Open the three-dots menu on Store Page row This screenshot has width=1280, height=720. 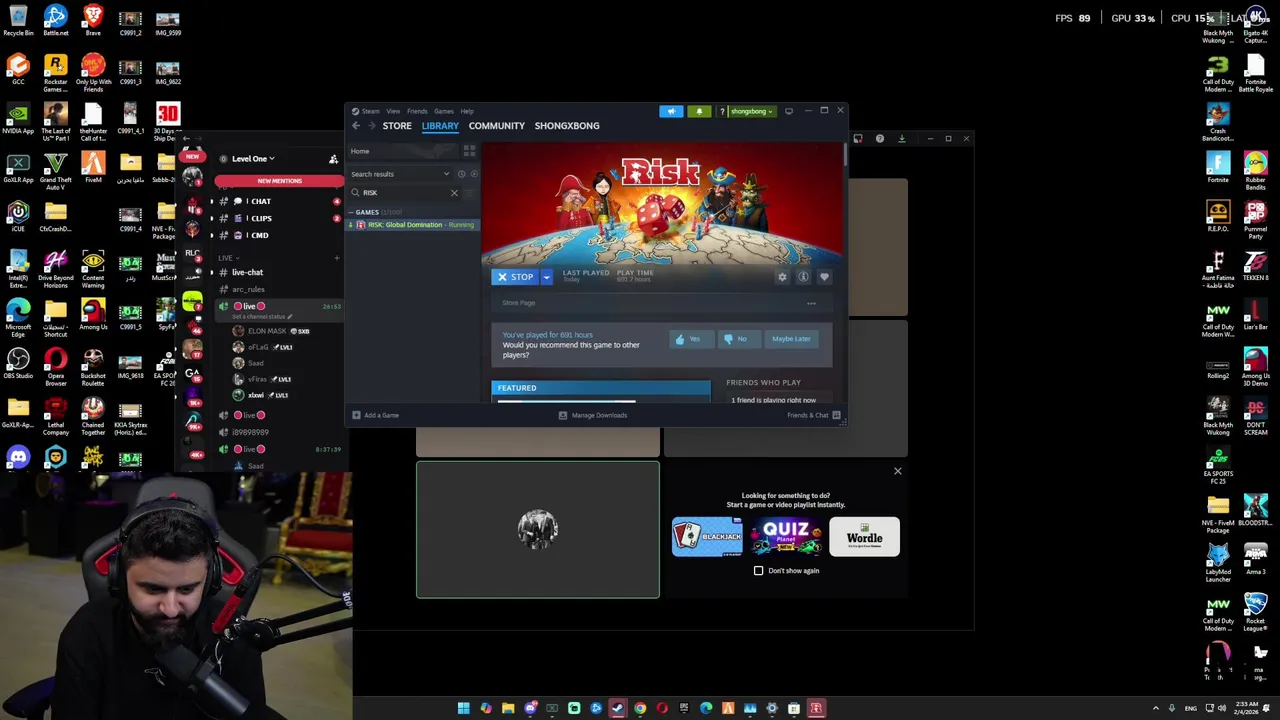pyautogui.click(x=811, y=303)
